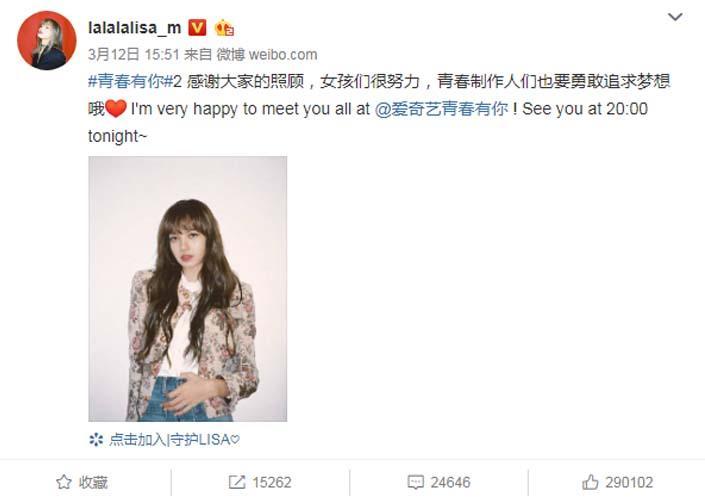Open the 微博 weibo.com source link
The image size is (705, 500).
[x=267, y=55]
